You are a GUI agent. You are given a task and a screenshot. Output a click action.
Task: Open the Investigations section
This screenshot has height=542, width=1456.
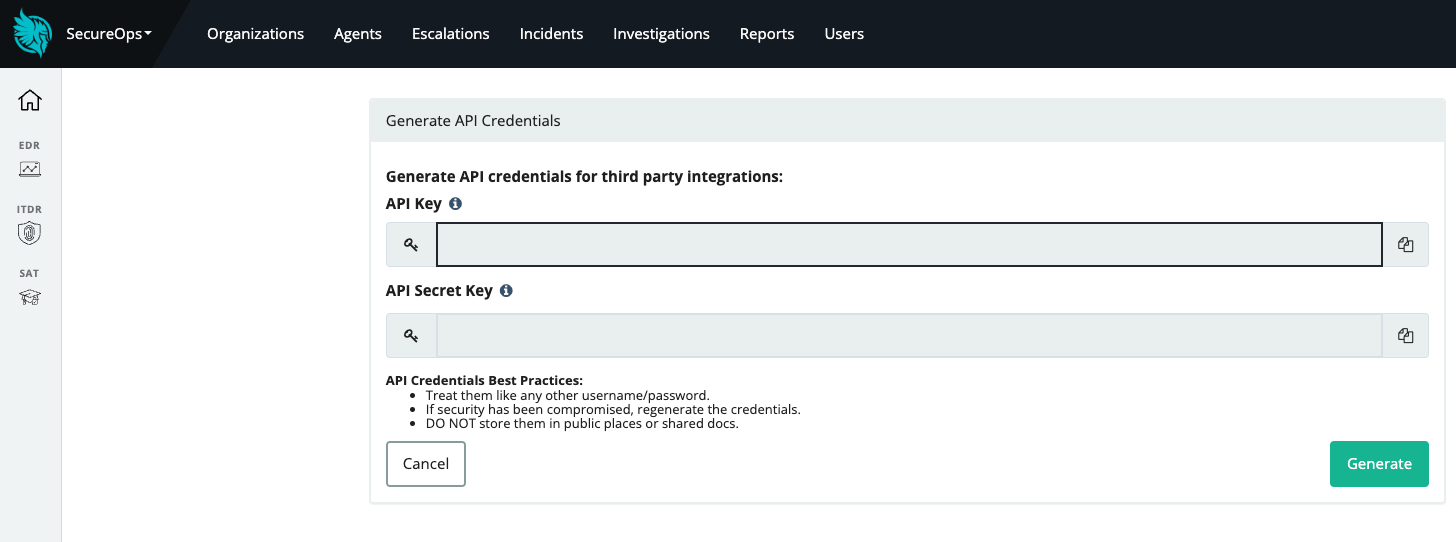pyautogui.click(x=661, y=34)
